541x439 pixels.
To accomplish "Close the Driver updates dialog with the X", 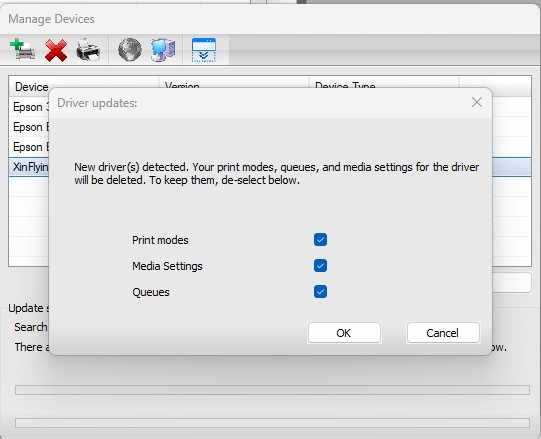I will (x=477, y=102).
